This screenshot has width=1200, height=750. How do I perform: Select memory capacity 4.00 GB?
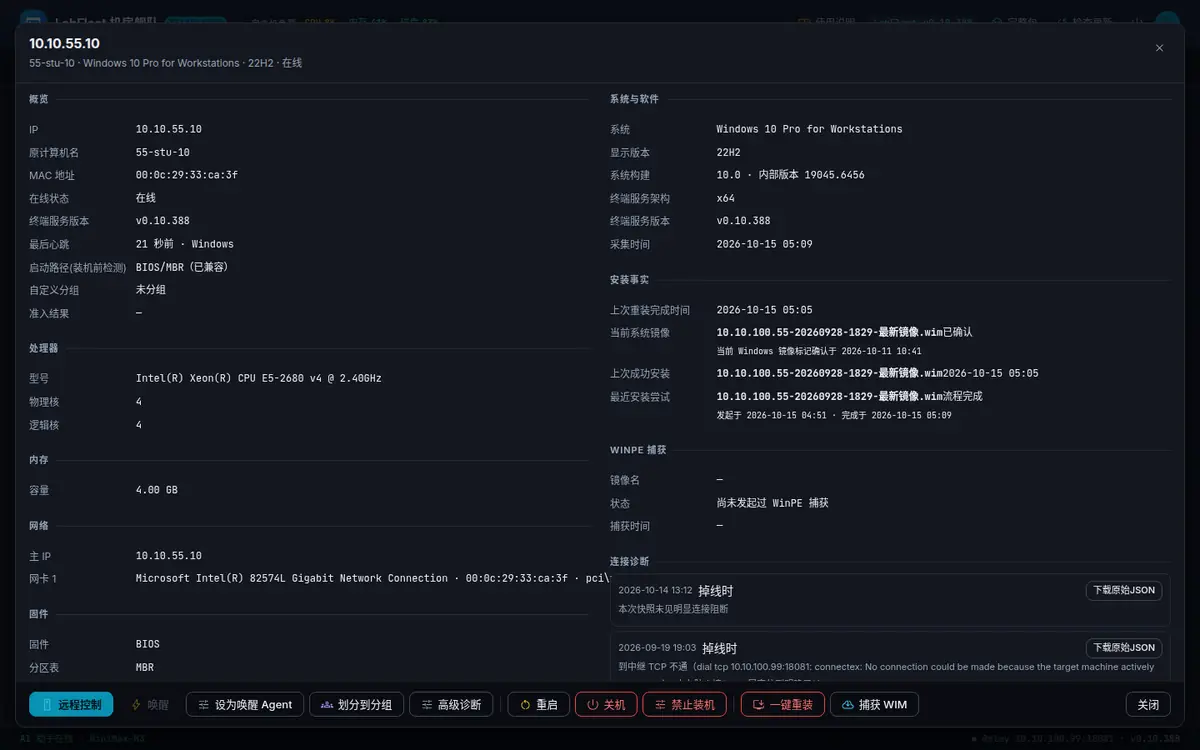pos(157,490)
